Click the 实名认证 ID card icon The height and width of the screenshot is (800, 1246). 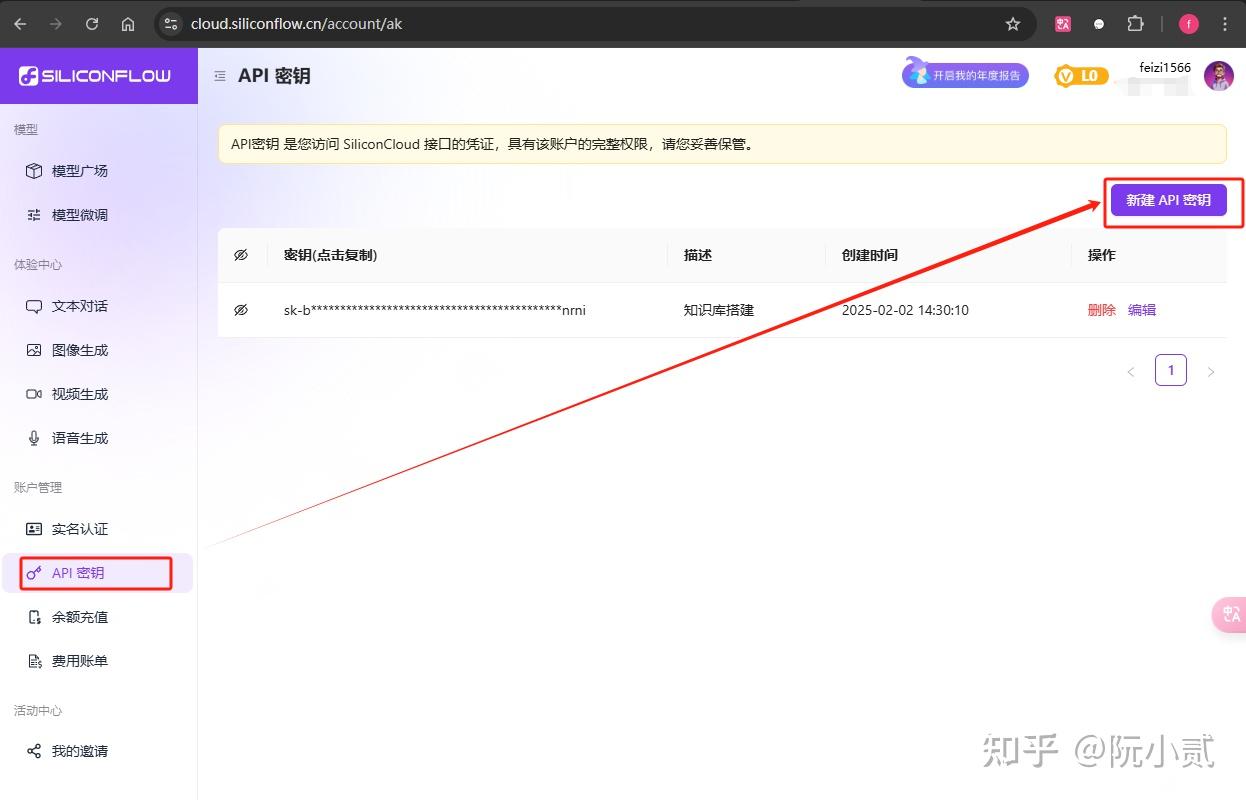point(34,529)
